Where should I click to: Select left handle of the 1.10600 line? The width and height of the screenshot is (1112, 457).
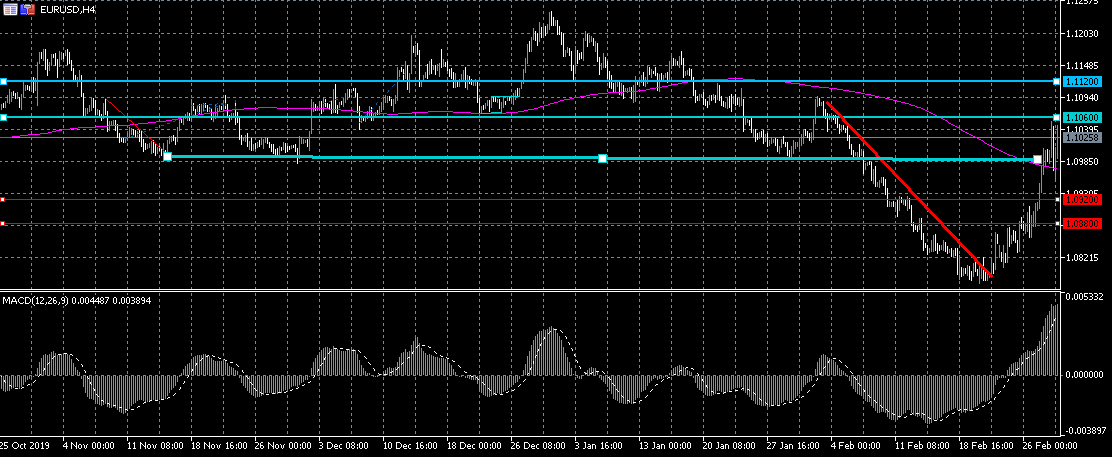click(x=3, y=117)
